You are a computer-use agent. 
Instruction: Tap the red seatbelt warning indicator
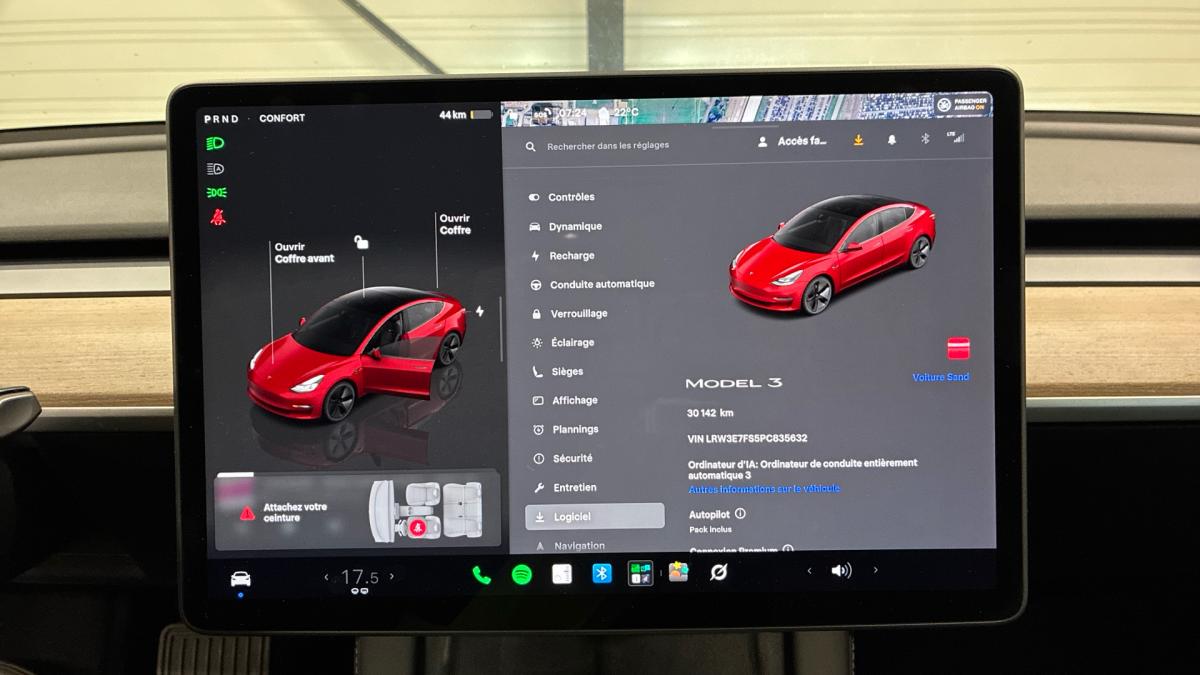[x=217, y=216]
